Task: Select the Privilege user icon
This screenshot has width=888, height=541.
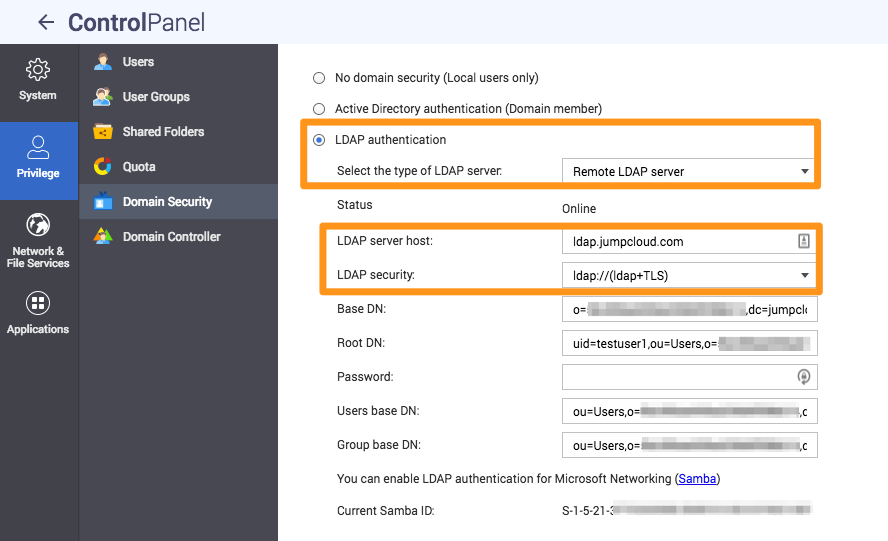Action: [x=38, y=148]
